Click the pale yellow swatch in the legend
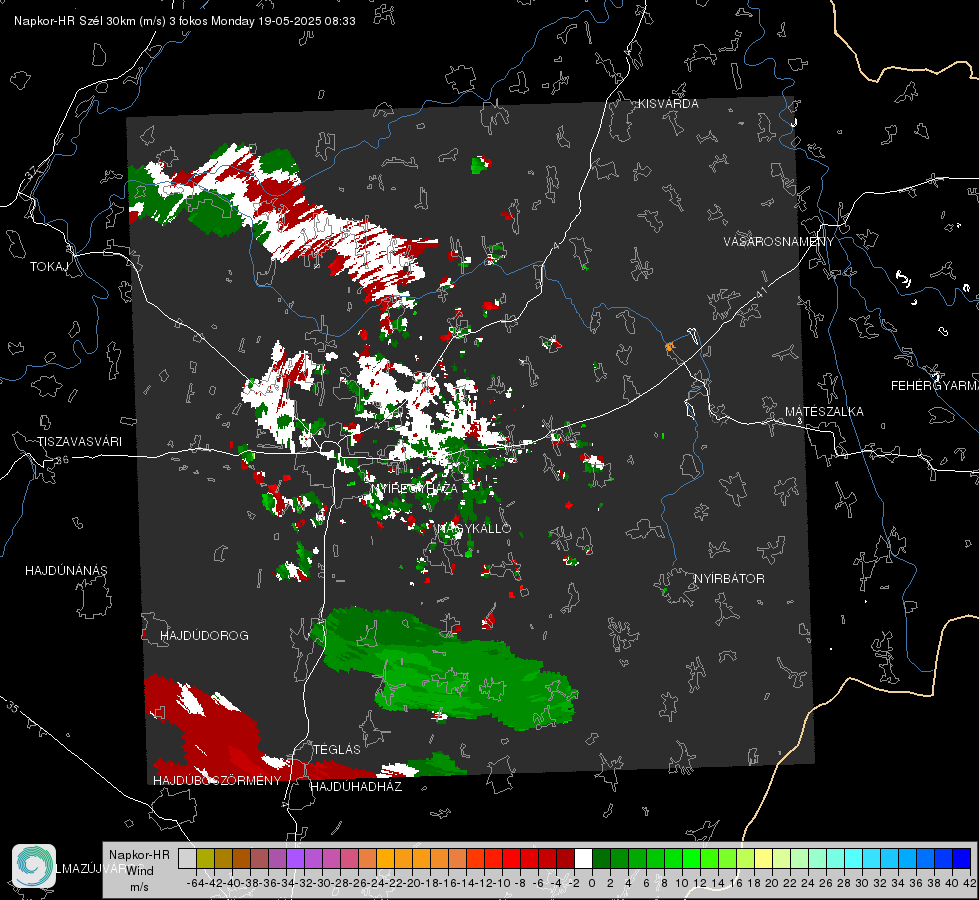 pos(763,859)
